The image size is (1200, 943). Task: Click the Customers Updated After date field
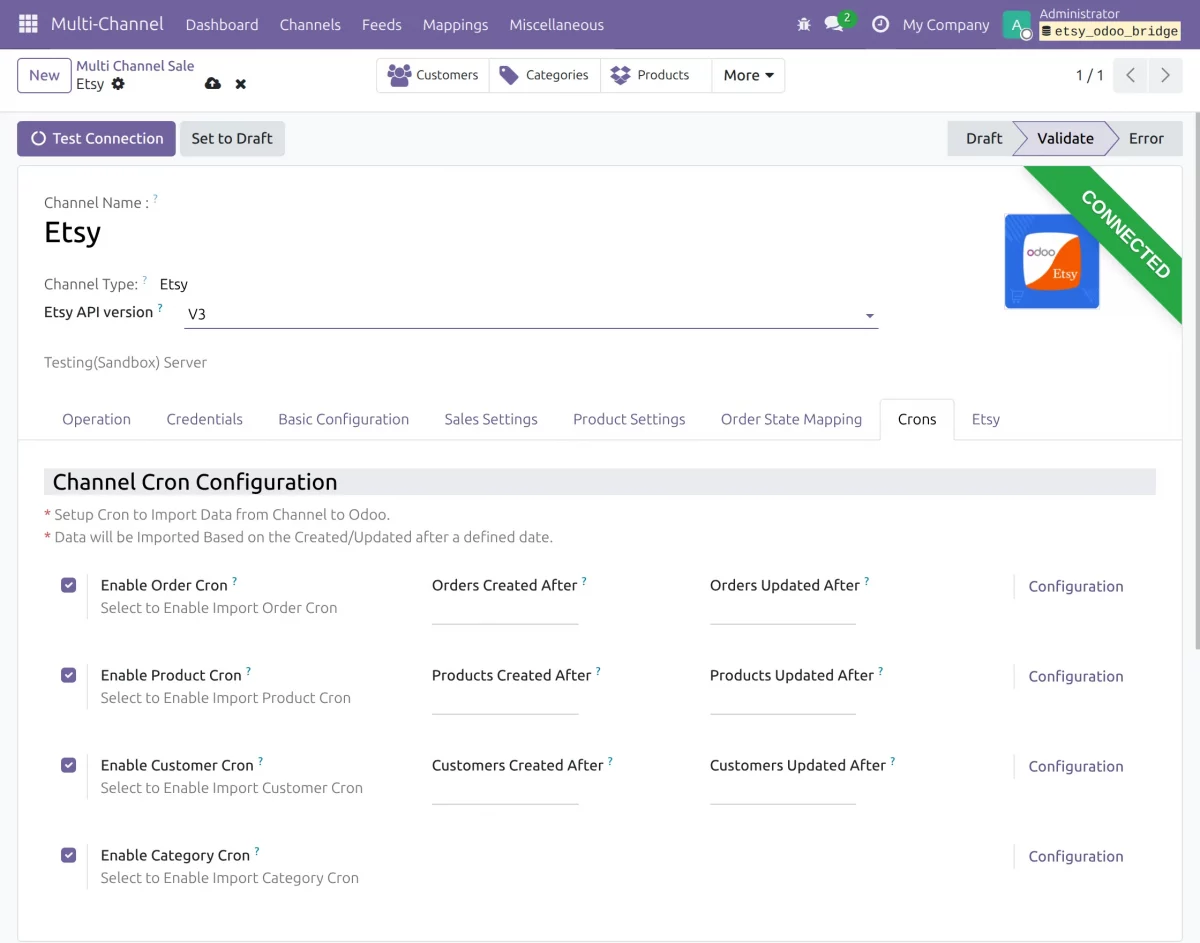click(783, 793)
